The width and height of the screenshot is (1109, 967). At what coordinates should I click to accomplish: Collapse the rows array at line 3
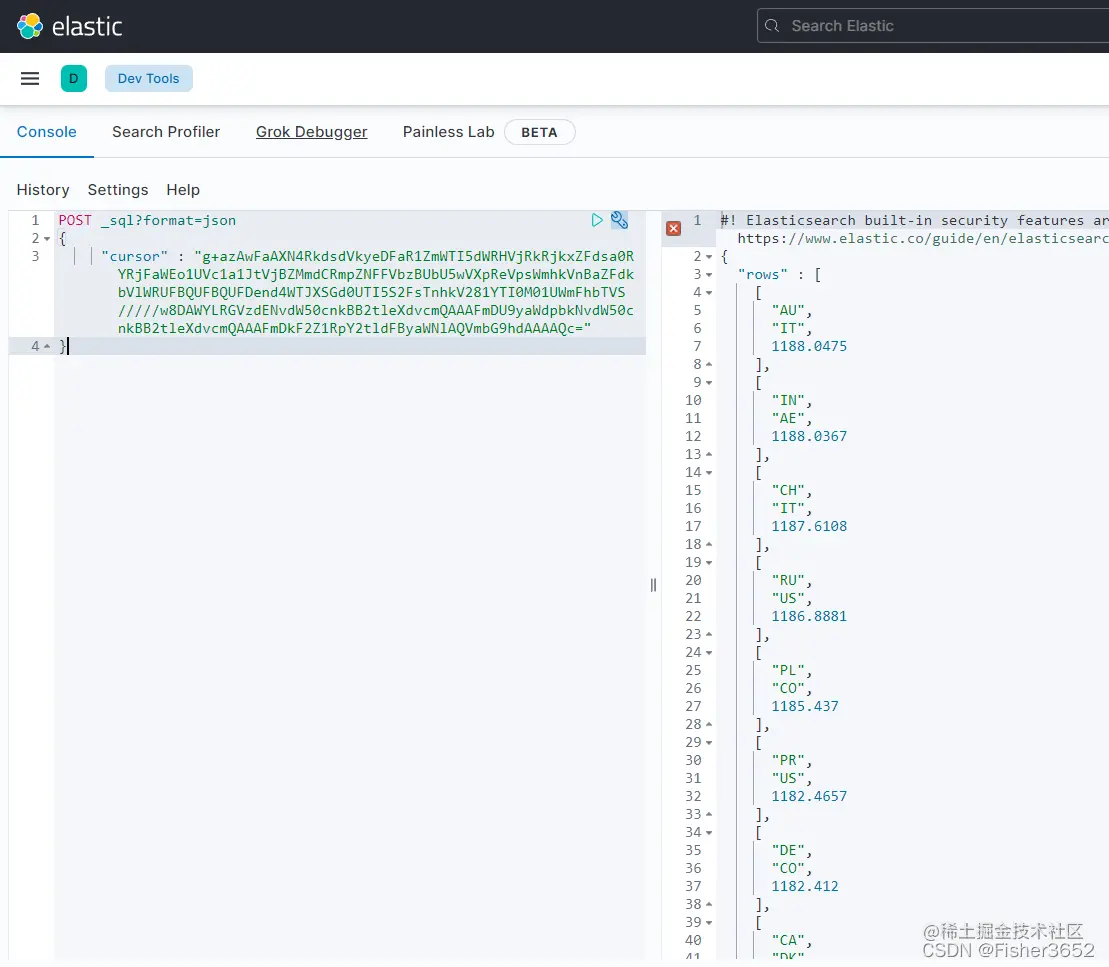(x=709, y=274)
